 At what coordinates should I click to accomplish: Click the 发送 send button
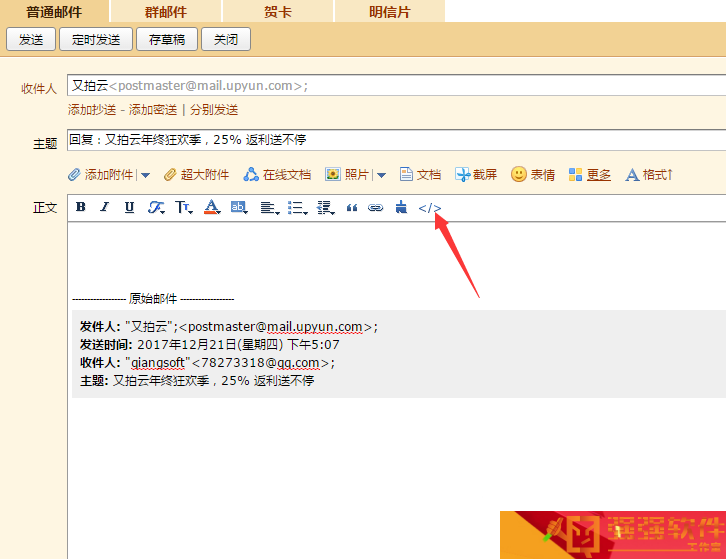coord(31,39)
